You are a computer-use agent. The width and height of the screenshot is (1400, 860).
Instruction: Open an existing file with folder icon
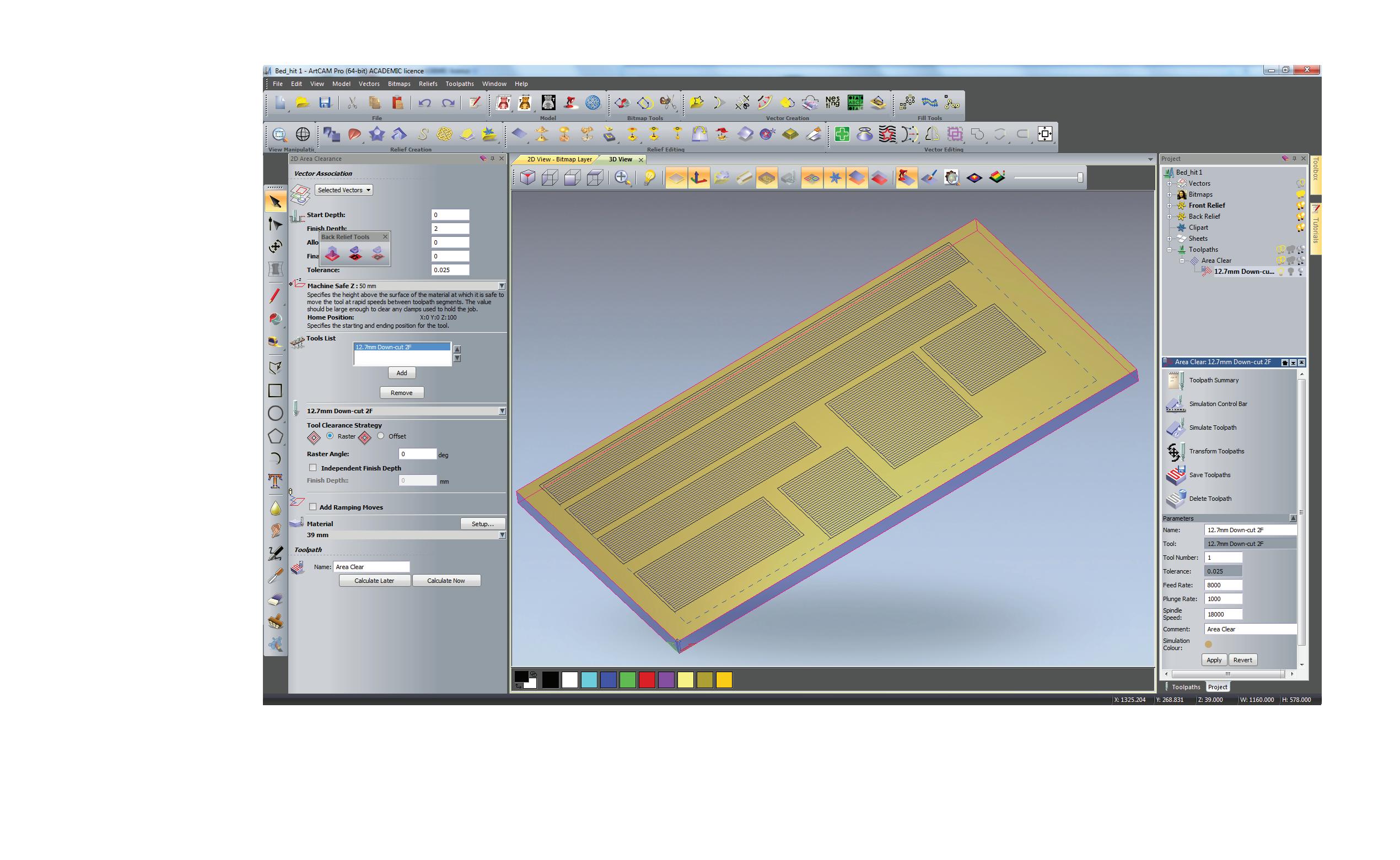302,102
